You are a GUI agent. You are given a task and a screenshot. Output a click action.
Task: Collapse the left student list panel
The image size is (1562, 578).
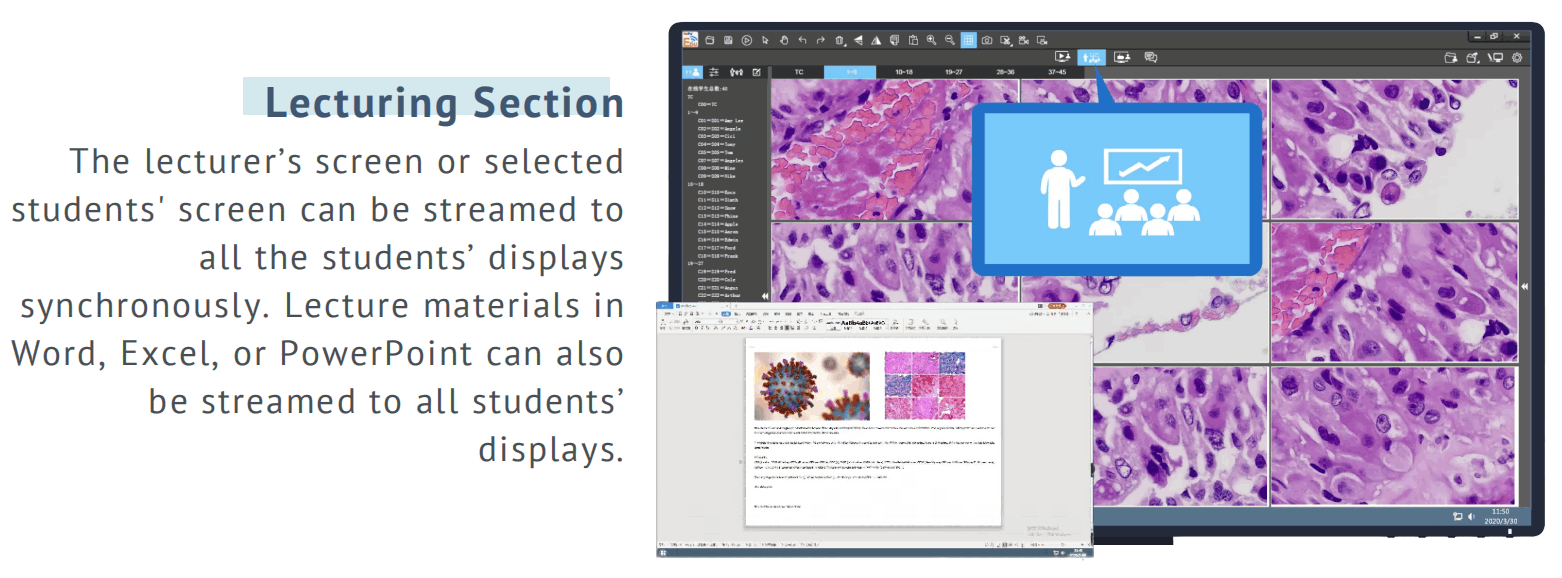(765, 296)
